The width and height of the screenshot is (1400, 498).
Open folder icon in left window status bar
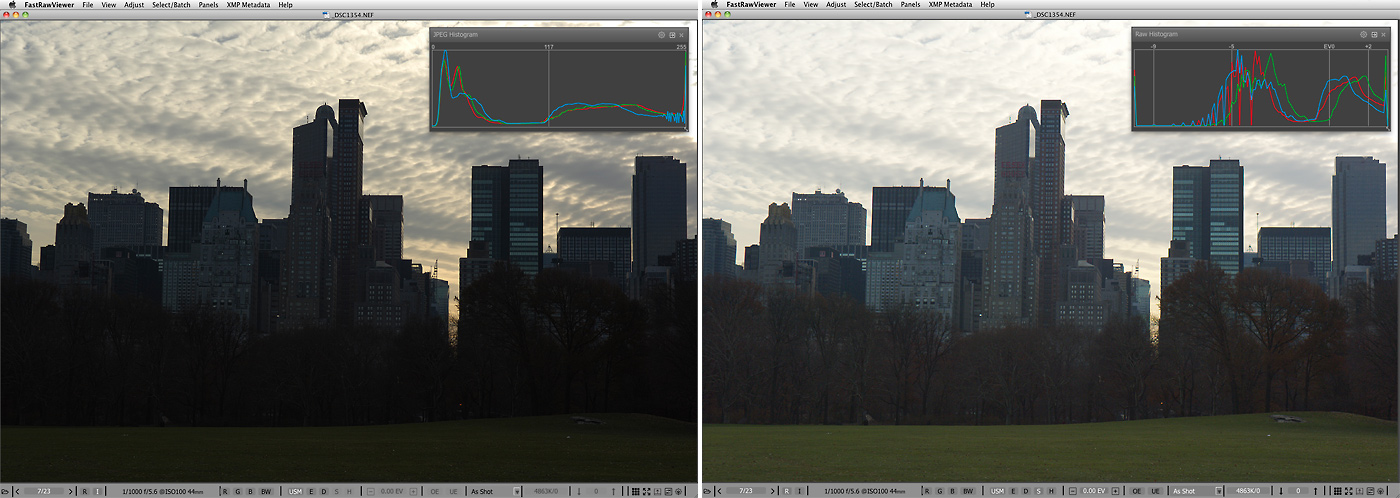coord(5,491)
